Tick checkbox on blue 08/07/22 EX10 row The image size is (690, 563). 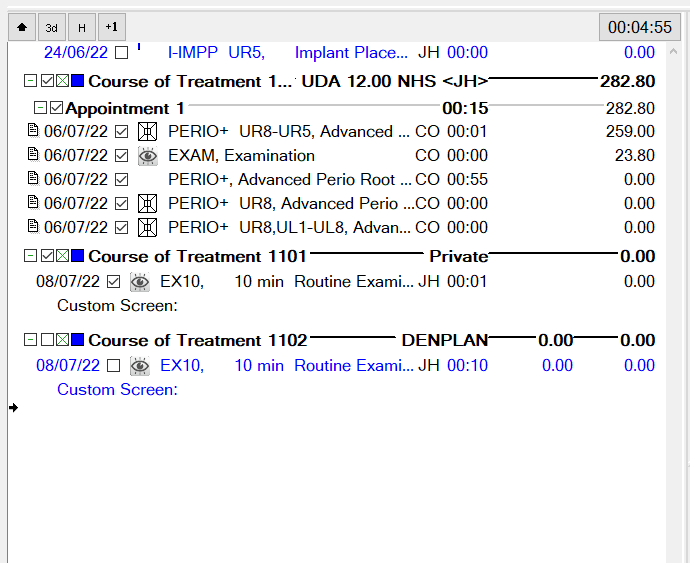tap(114, 366)
